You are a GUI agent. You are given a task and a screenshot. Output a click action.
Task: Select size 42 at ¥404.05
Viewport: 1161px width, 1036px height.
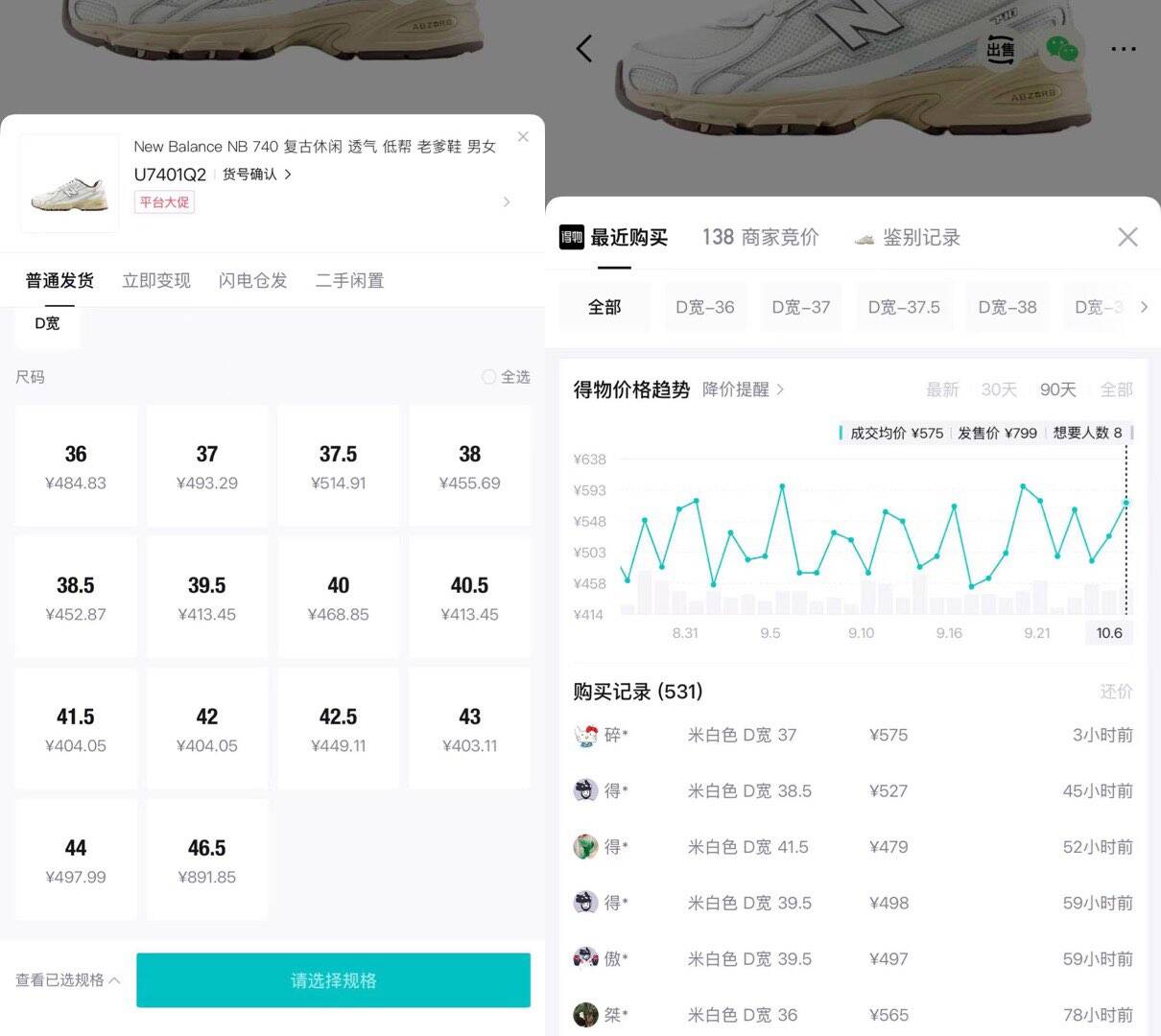207,728
